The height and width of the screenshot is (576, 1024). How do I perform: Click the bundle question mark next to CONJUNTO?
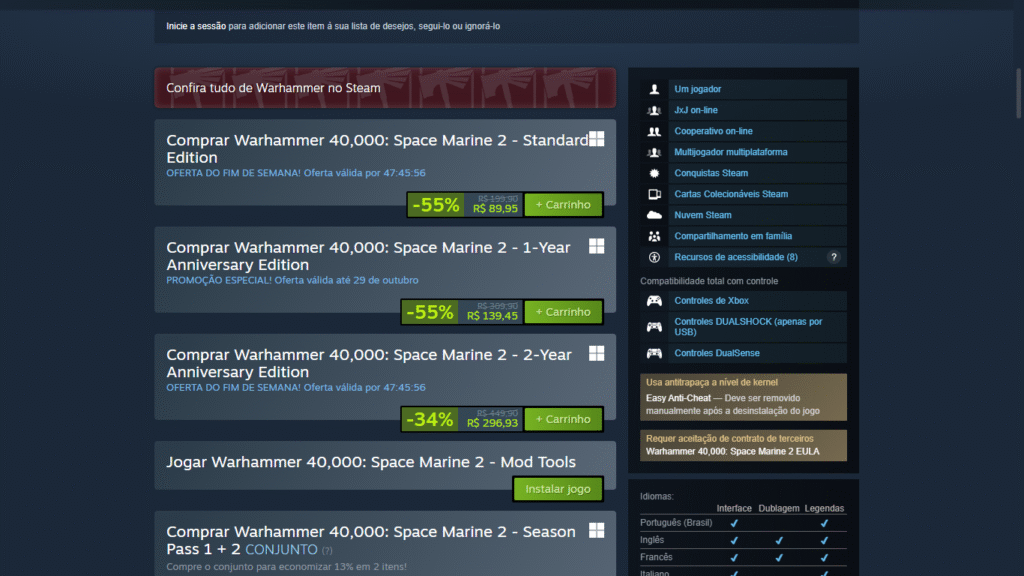point(327,551)
